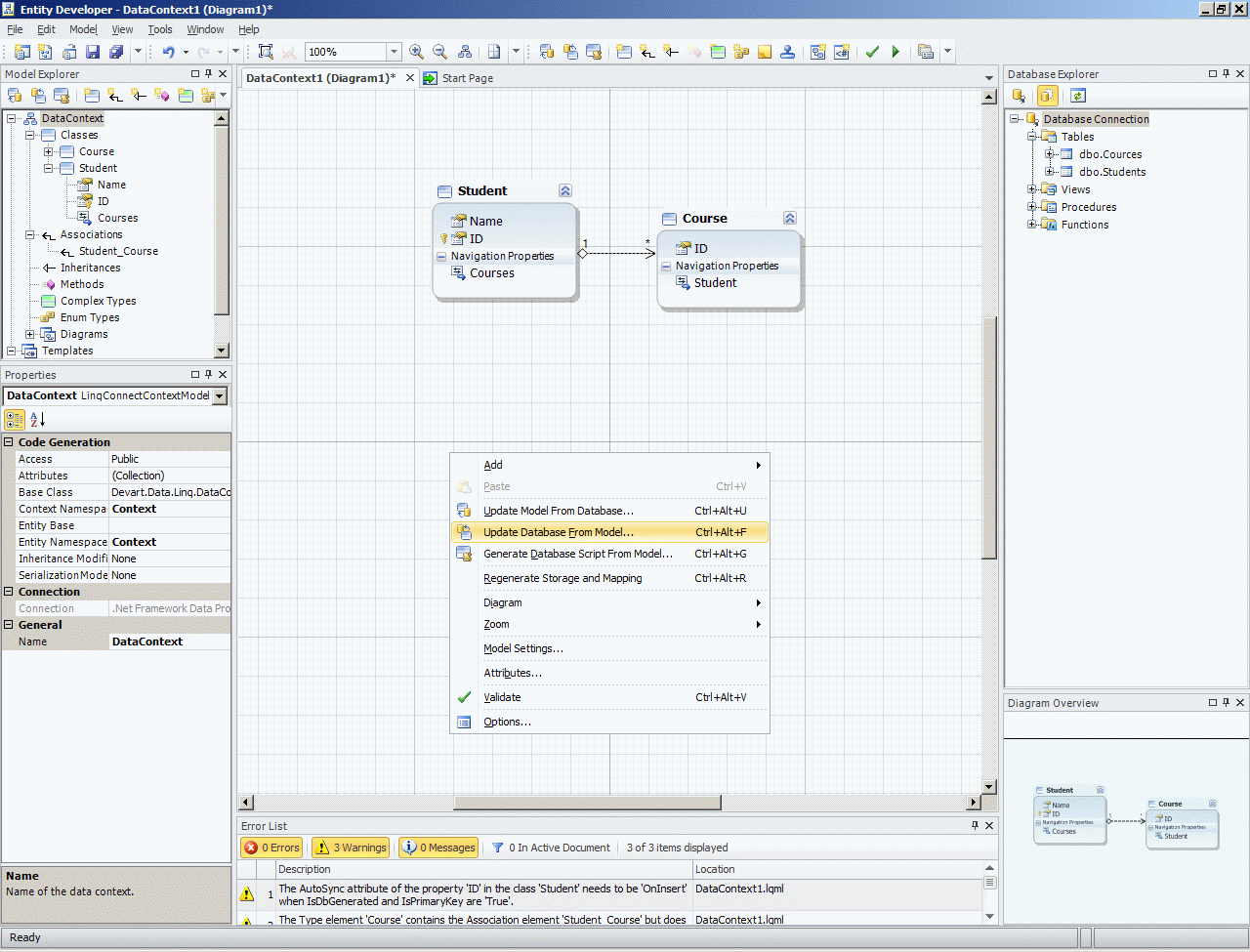
Task: Open the Tools menu in menu bar
Action: point(160,29)
